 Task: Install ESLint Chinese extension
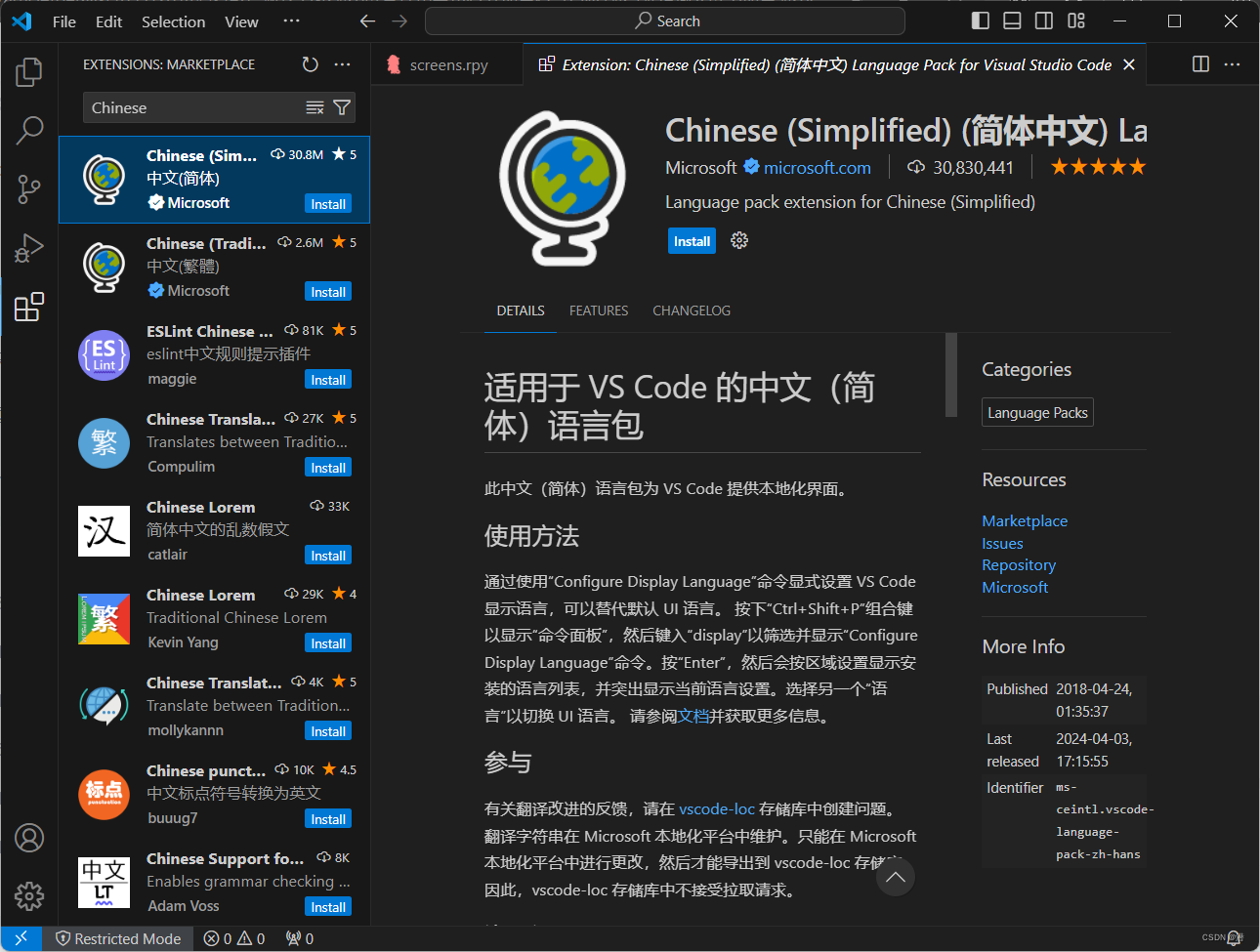click(328, 380)
